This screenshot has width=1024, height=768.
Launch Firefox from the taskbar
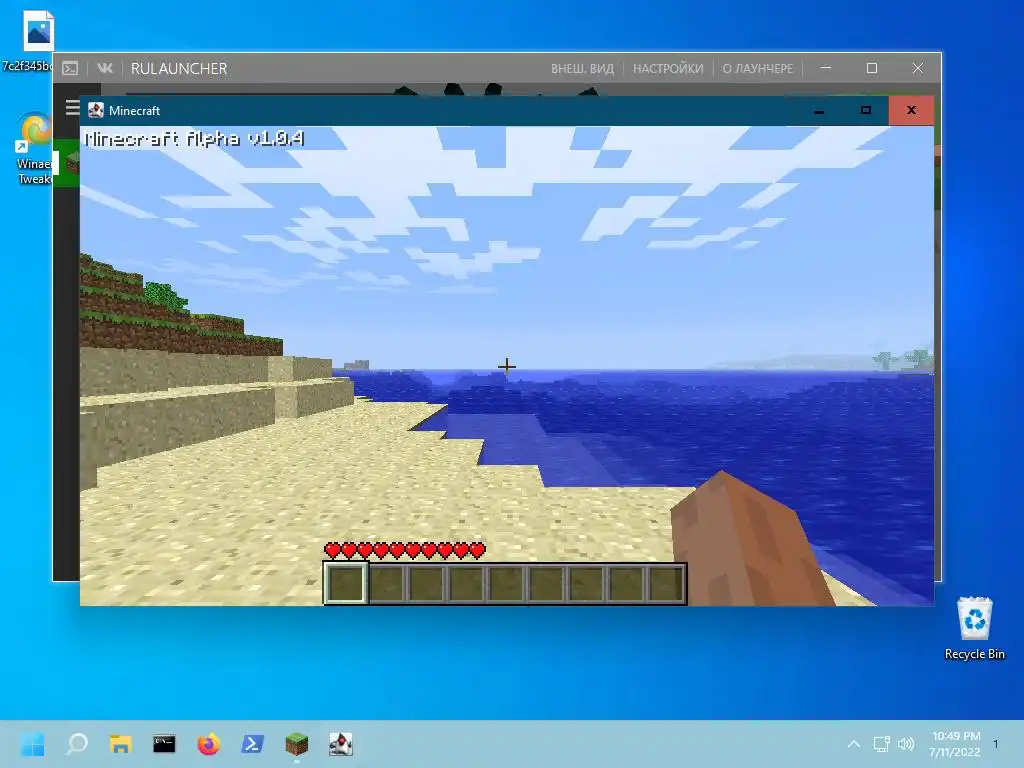coord(208,744)
